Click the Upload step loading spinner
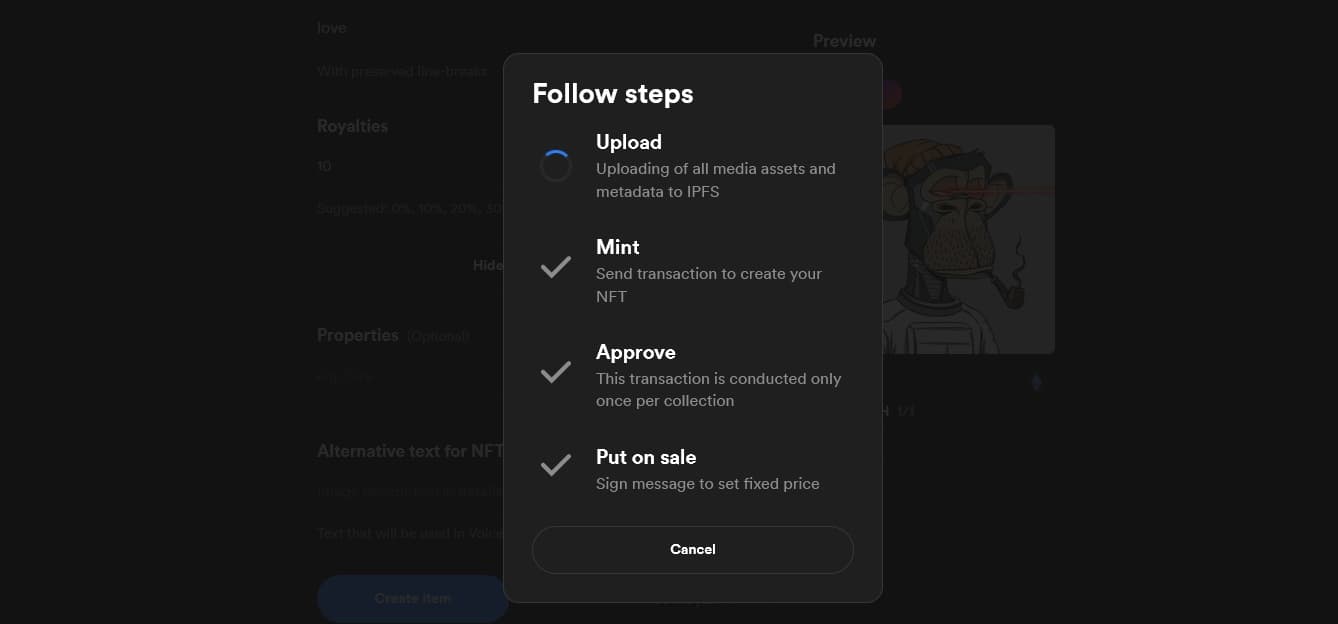This screenshot has width=1338, height=624. pyautogui.click(x=556, y=166)
